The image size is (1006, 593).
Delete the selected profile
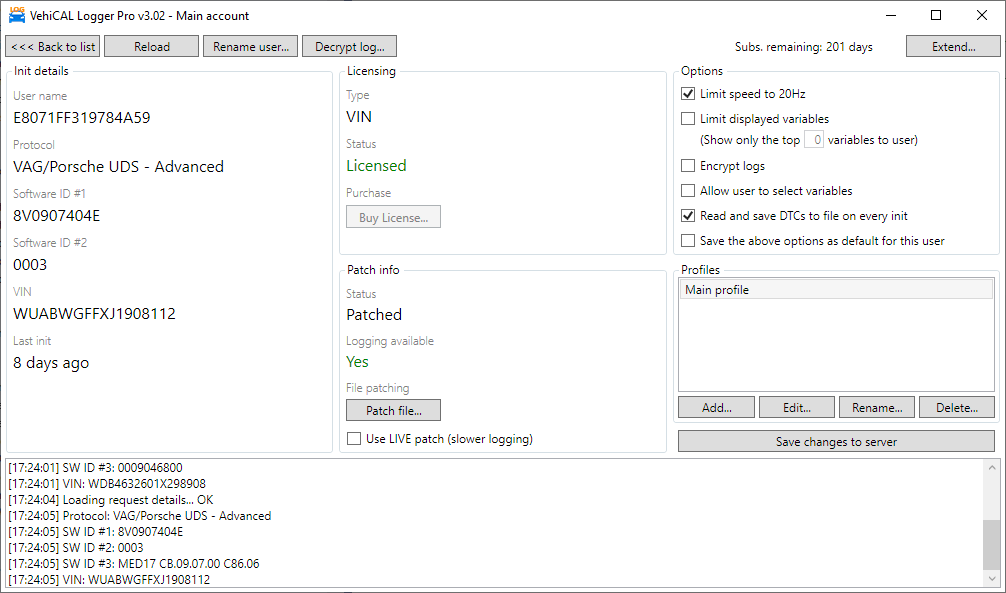click(x=957, y=408)
